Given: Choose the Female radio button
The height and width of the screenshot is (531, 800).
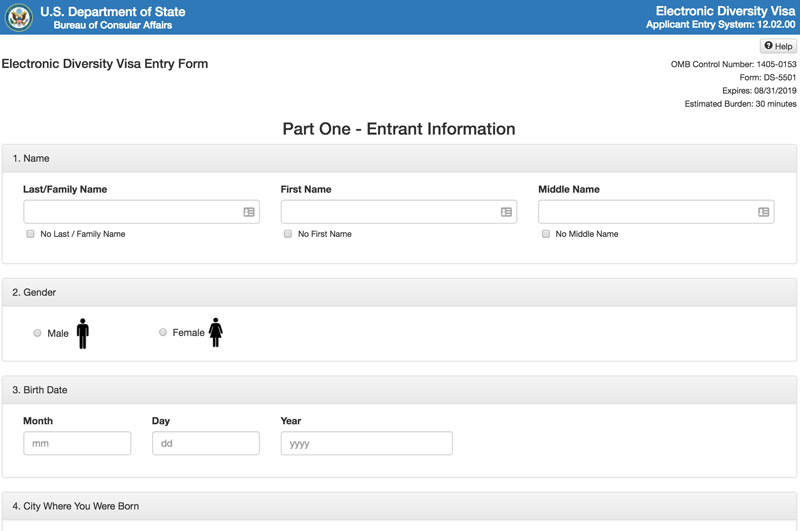Looking at the screenshot, I should [x=163, y=333].
